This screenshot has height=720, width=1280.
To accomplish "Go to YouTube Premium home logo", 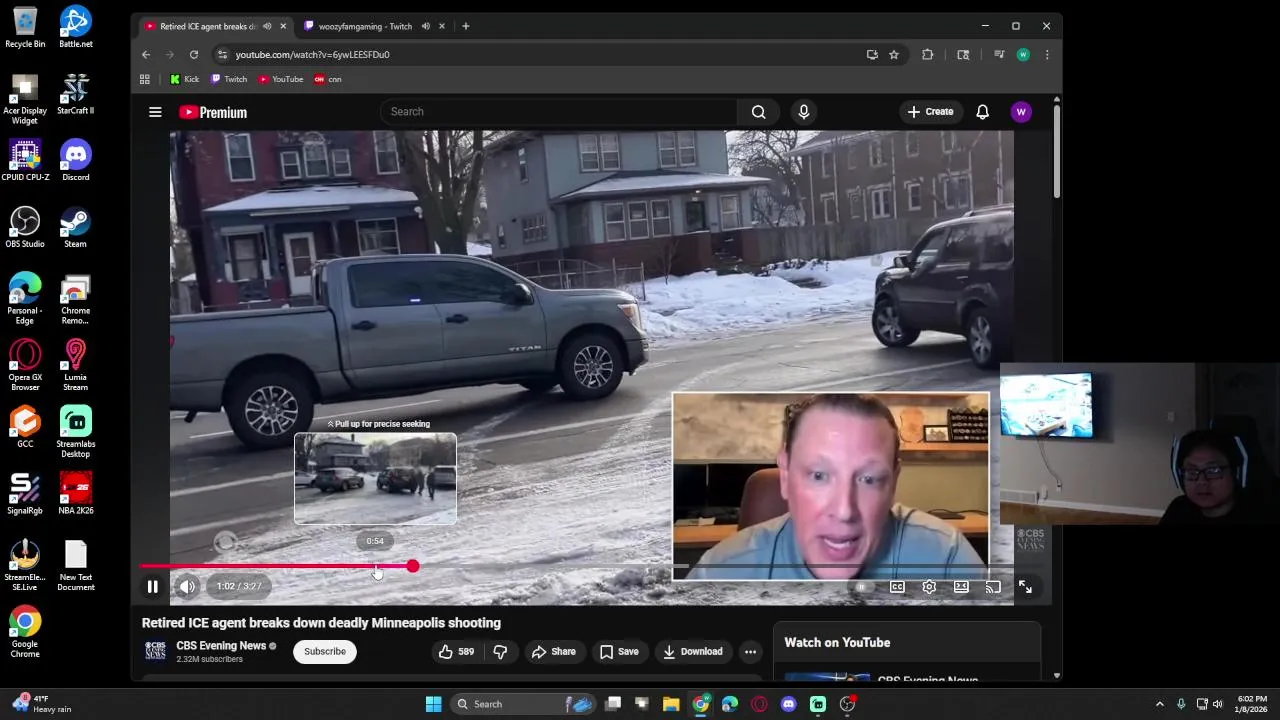I will click(x=213, y=112).
